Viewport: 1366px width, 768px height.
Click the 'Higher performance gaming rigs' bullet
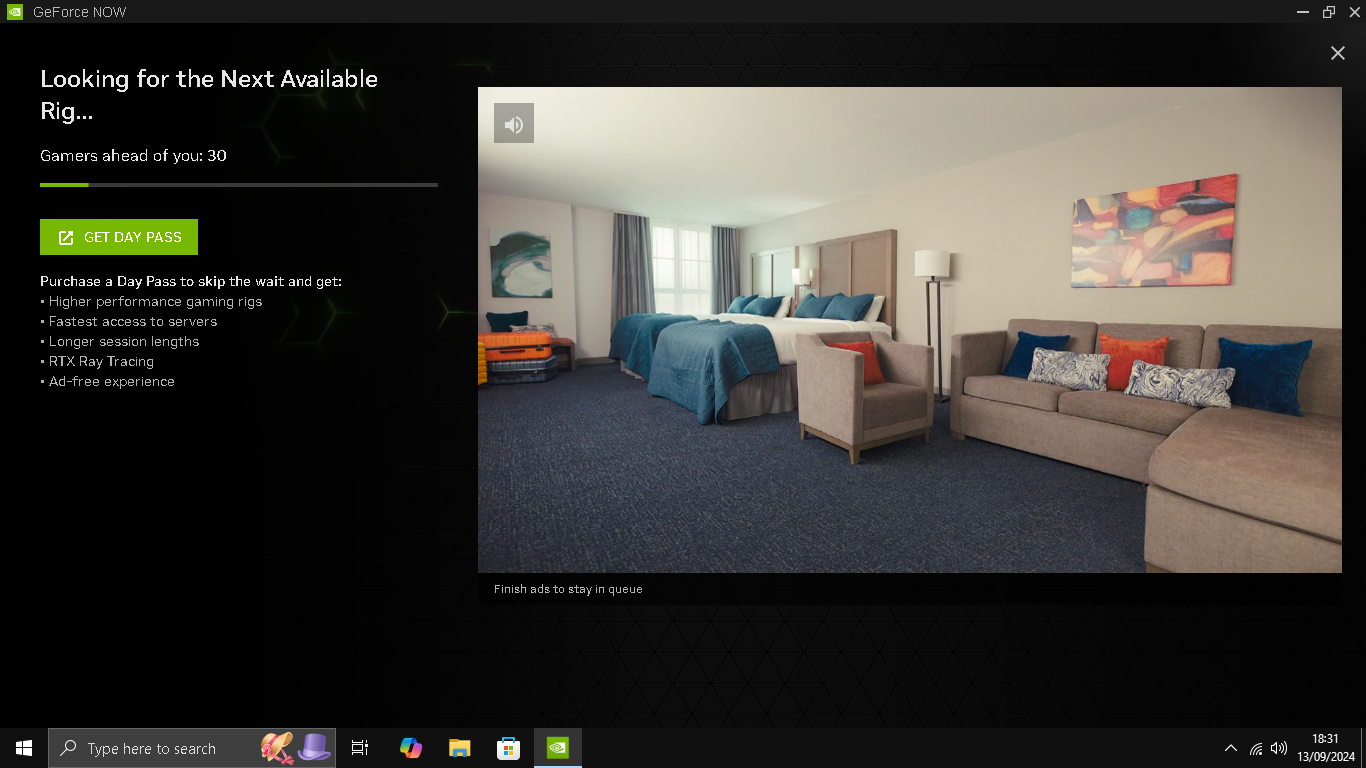coord(151,301)
